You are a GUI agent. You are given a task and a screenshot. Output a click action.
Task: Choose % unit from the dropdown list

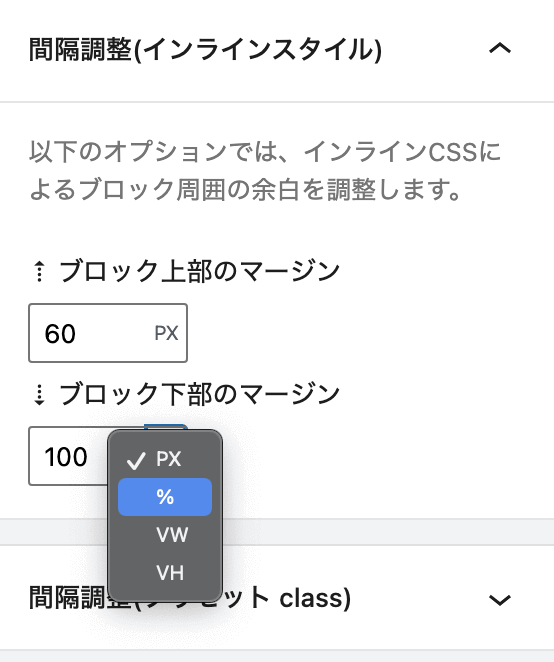coord(165,497)
